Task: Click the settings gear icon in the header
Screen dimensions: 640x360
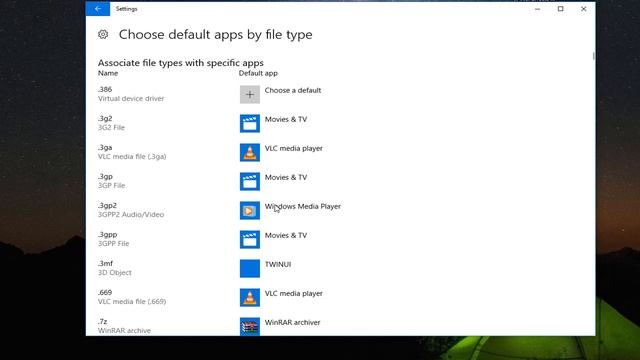Action: (103, 34)
